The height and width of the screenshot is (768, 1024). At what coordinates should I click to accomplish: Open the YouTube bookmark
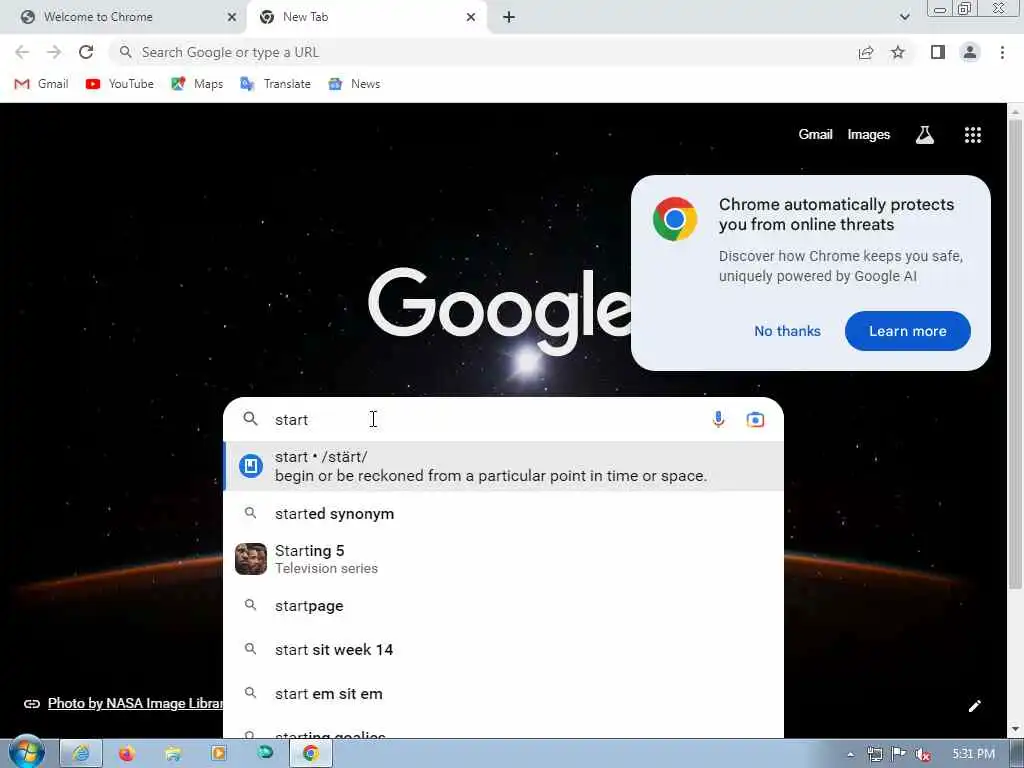(120, 84)
